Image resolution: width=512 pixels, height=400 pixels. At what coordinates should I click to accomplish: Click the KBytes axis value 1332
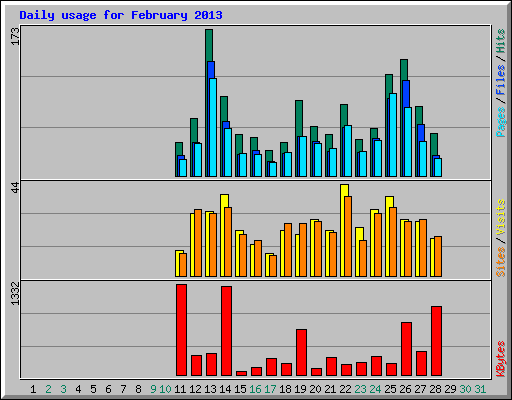(15, 294)
